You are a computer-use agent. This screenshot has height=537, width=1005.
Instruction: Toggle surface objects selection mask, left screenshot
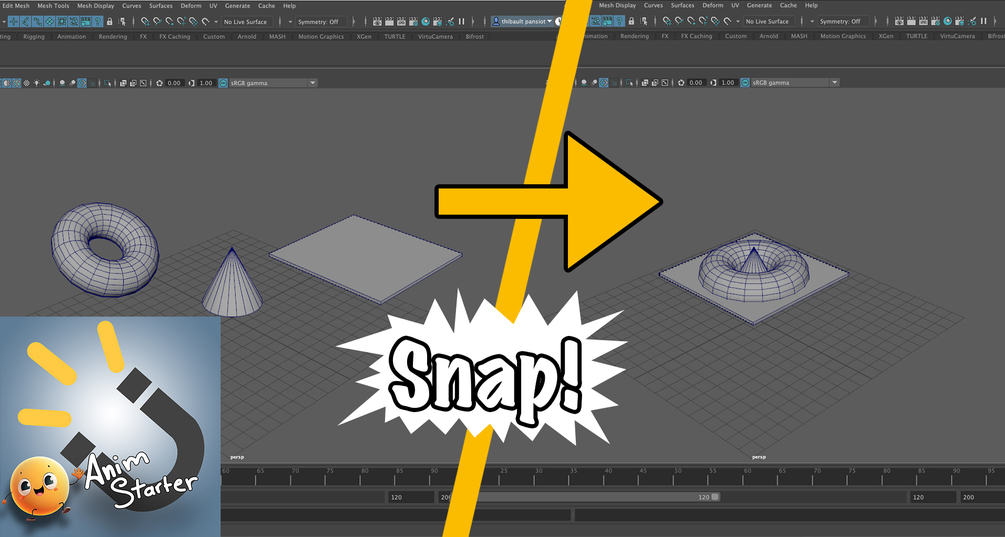tap(49, 21)
